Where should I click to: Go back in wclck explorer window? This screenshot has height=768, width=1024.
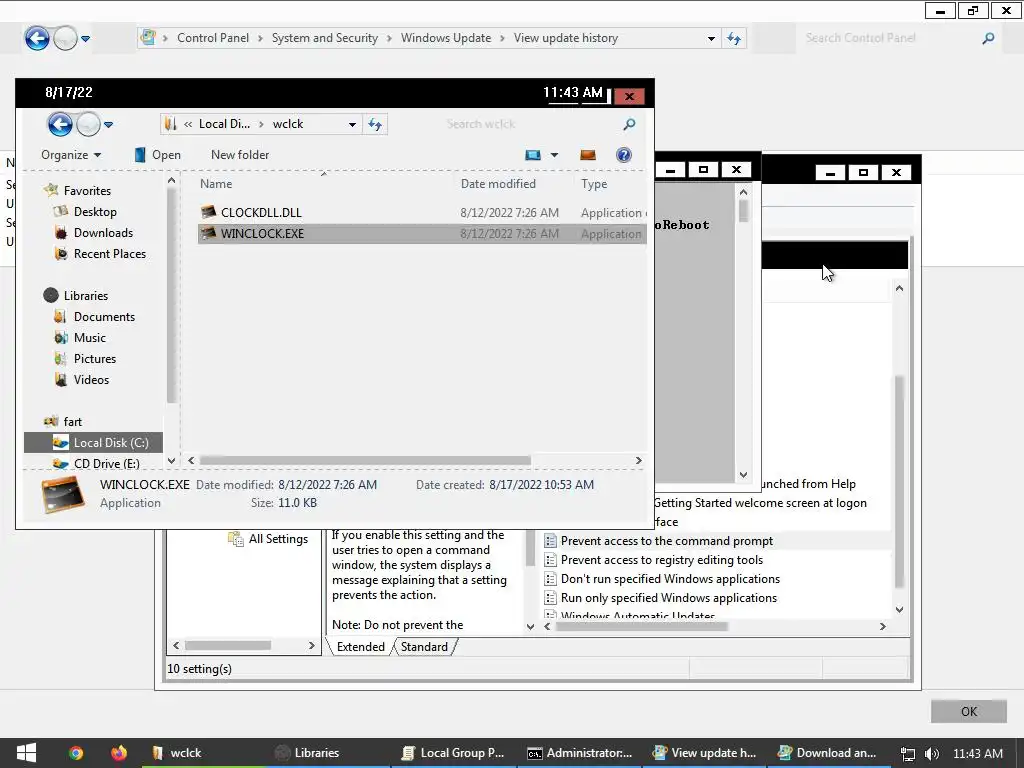(x=60, y=123)
